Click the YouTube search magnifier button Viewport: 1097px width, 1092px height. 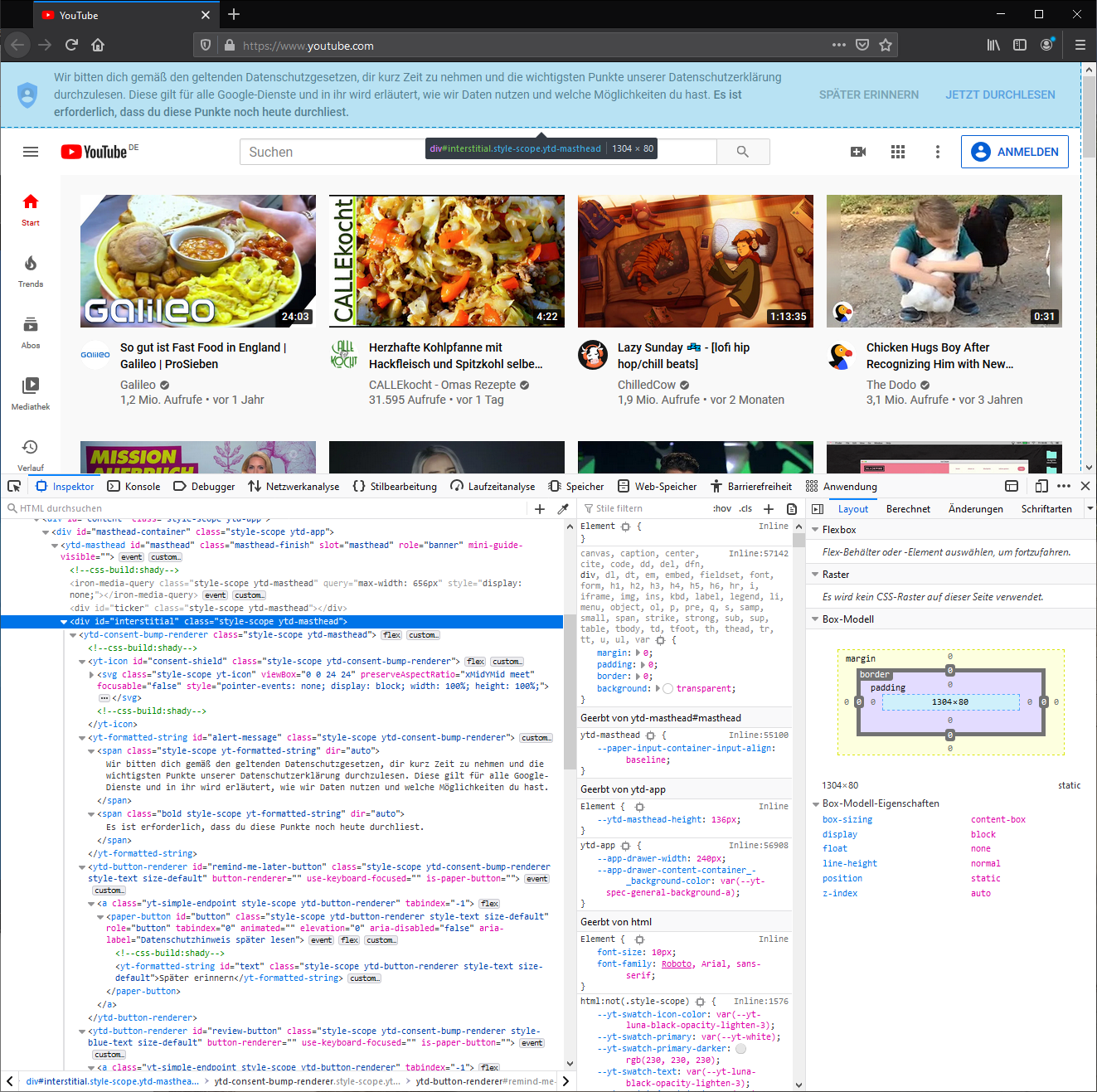[x=743, y=152]
